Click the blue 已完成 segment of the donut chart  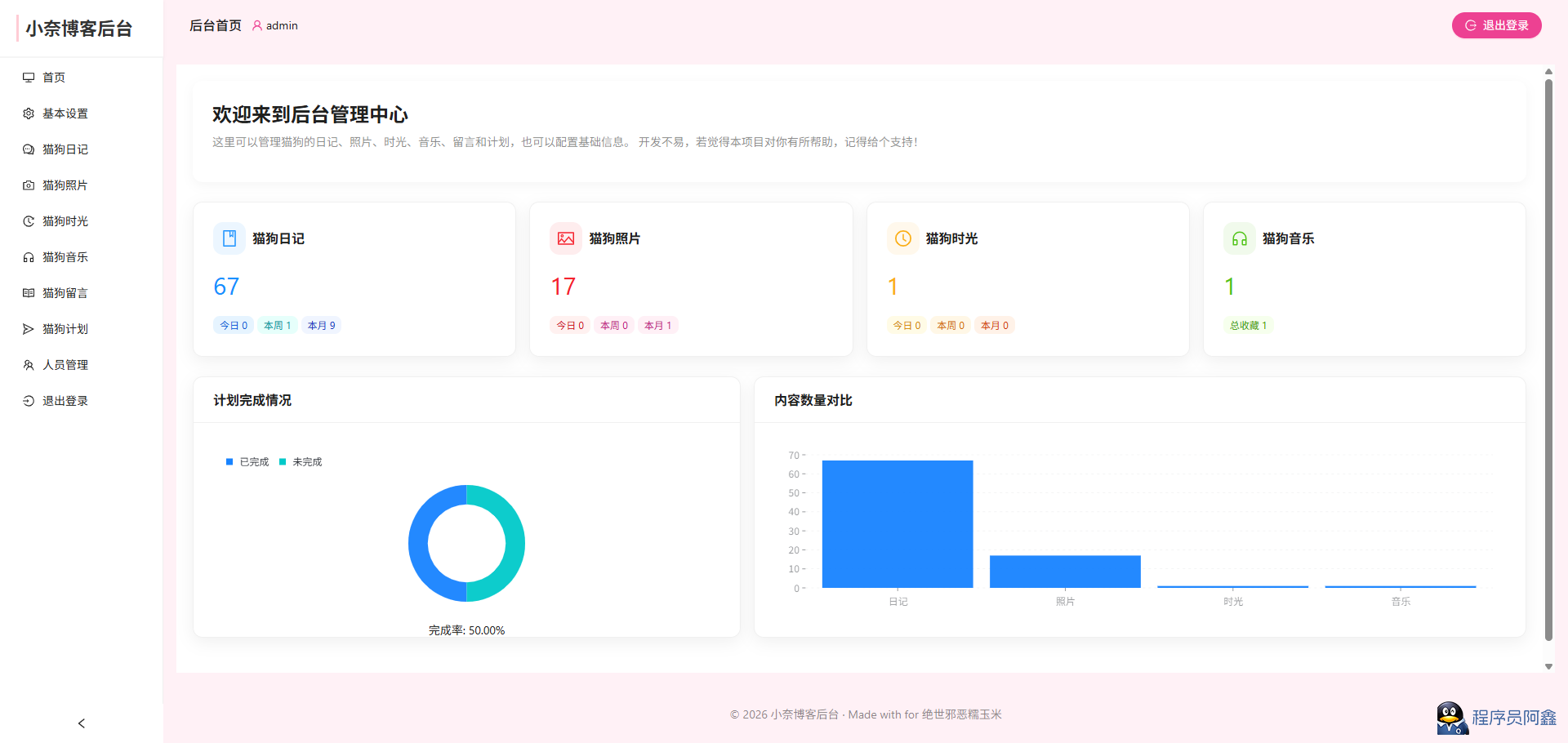[x=419, y=544]
